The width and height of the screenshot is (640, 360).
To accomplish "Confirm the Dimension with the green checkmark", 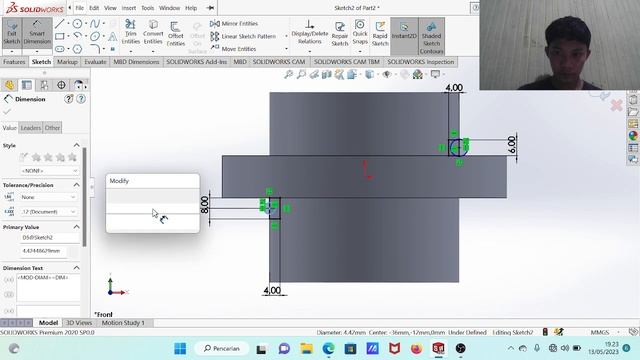I will pos(7,111).
